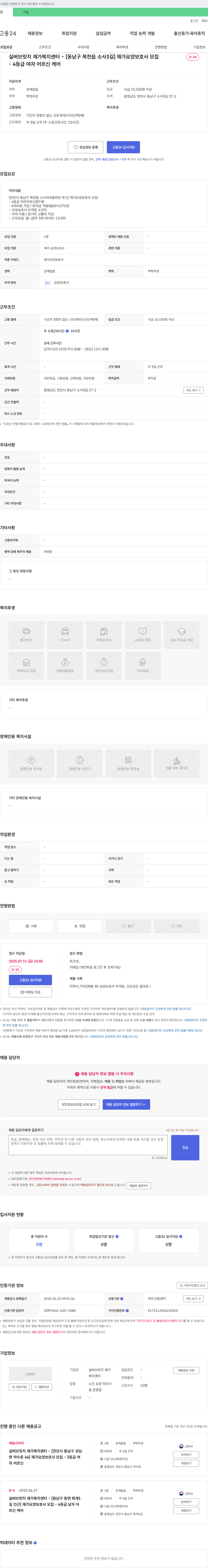
Task: Select the 주택자금 지원 icon
Action: [x=26, y=666]
